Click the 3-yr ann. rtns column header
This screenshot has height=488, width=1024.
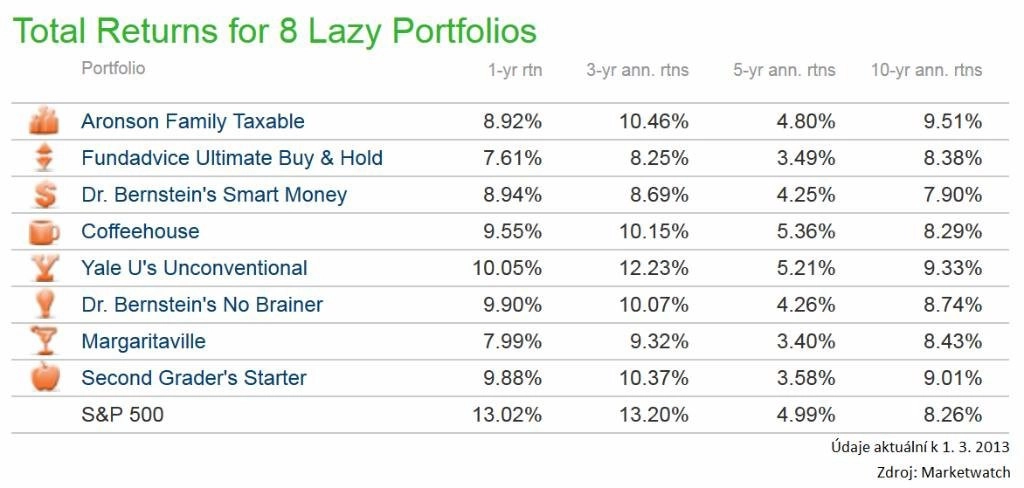click(x=637, y=70)
